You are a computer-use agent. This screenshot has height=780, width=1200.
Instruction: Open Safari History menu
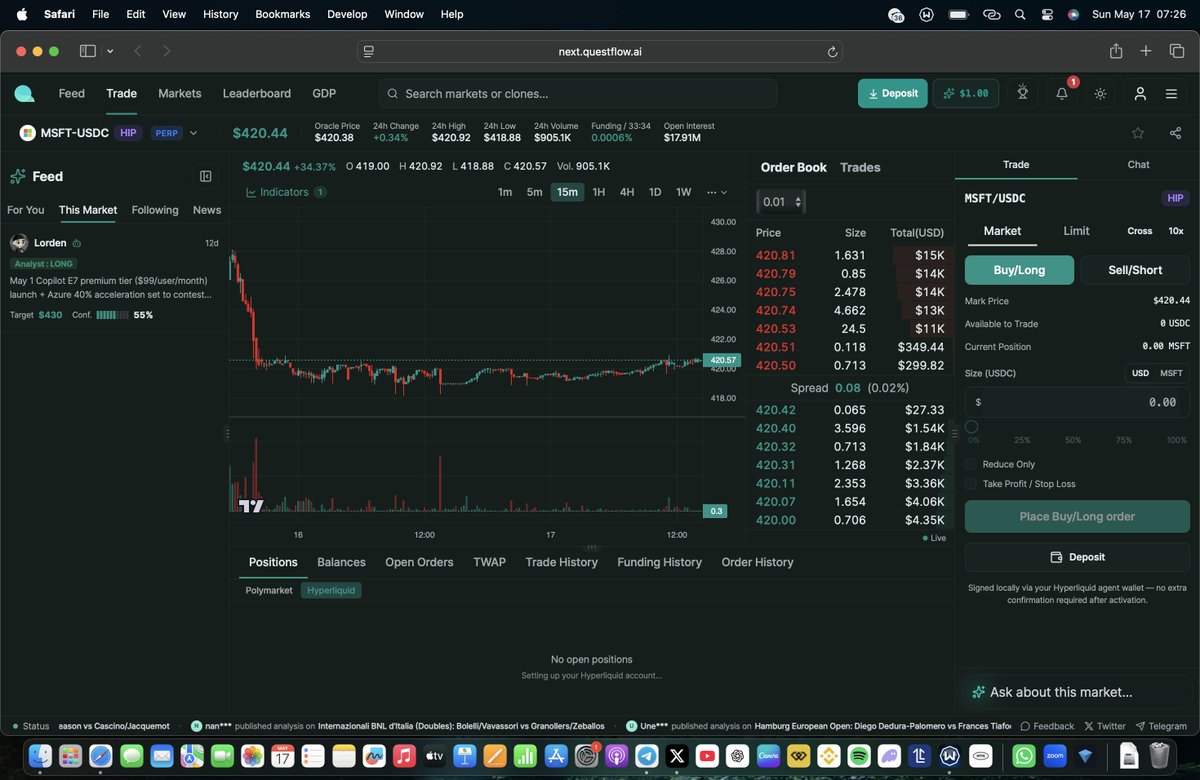(220, 14)
